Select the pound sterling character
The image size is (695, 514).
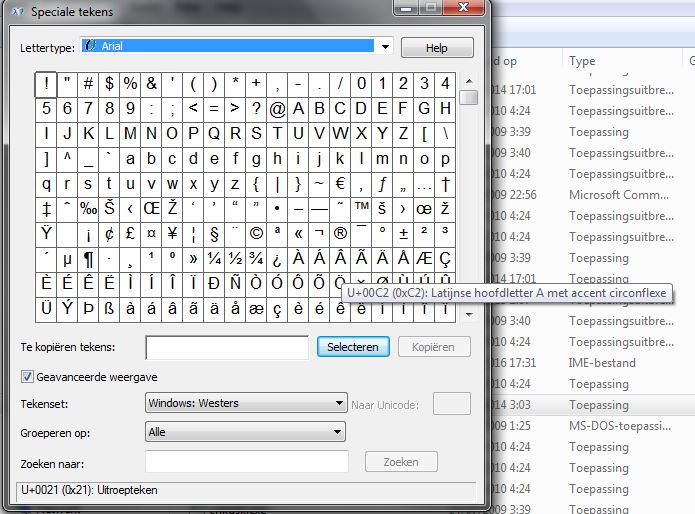point(130,234)
